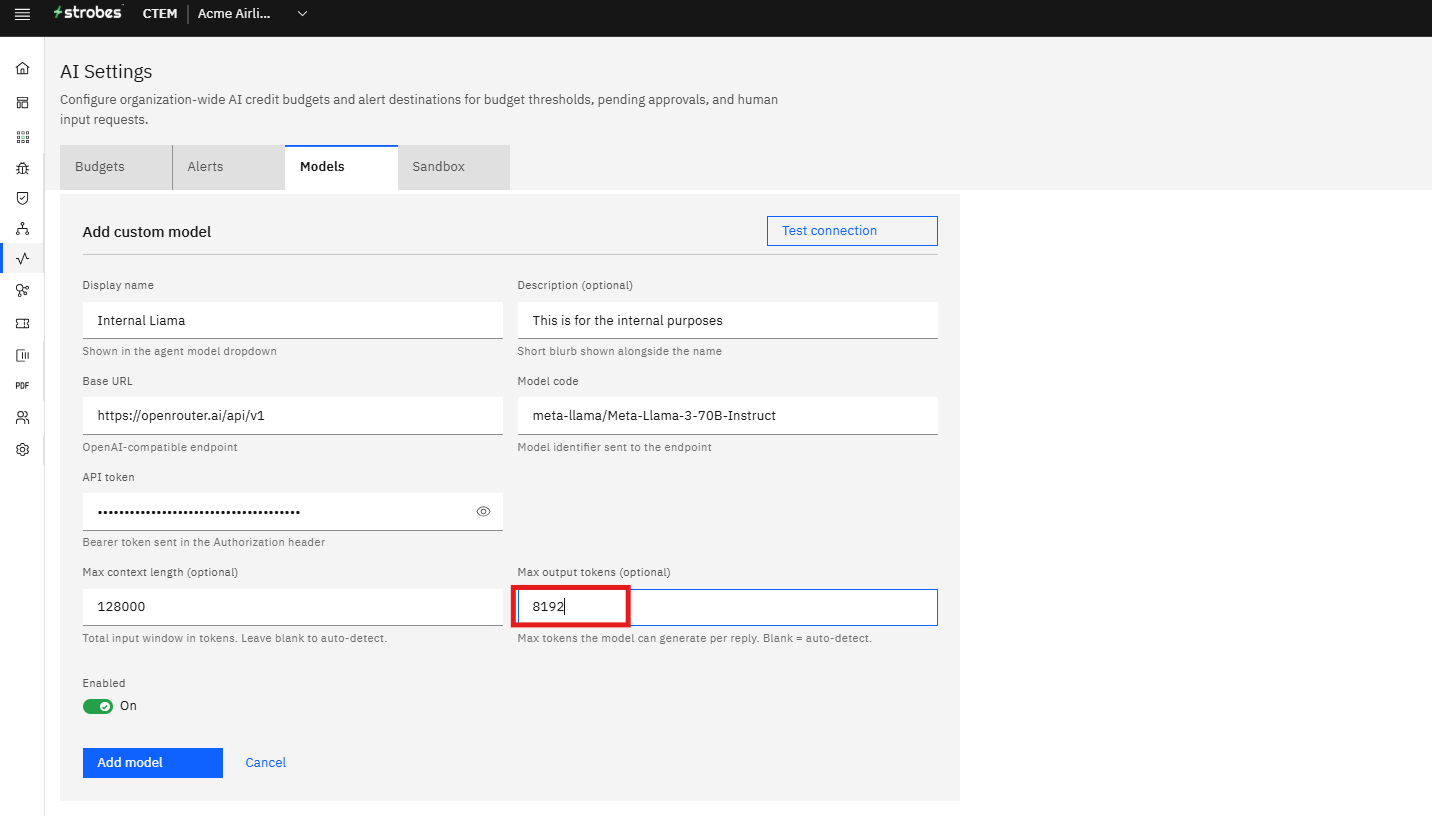Select the Models tab
Image resolution: width=1432 pixels, height=816 pixels.
(341, 167)
